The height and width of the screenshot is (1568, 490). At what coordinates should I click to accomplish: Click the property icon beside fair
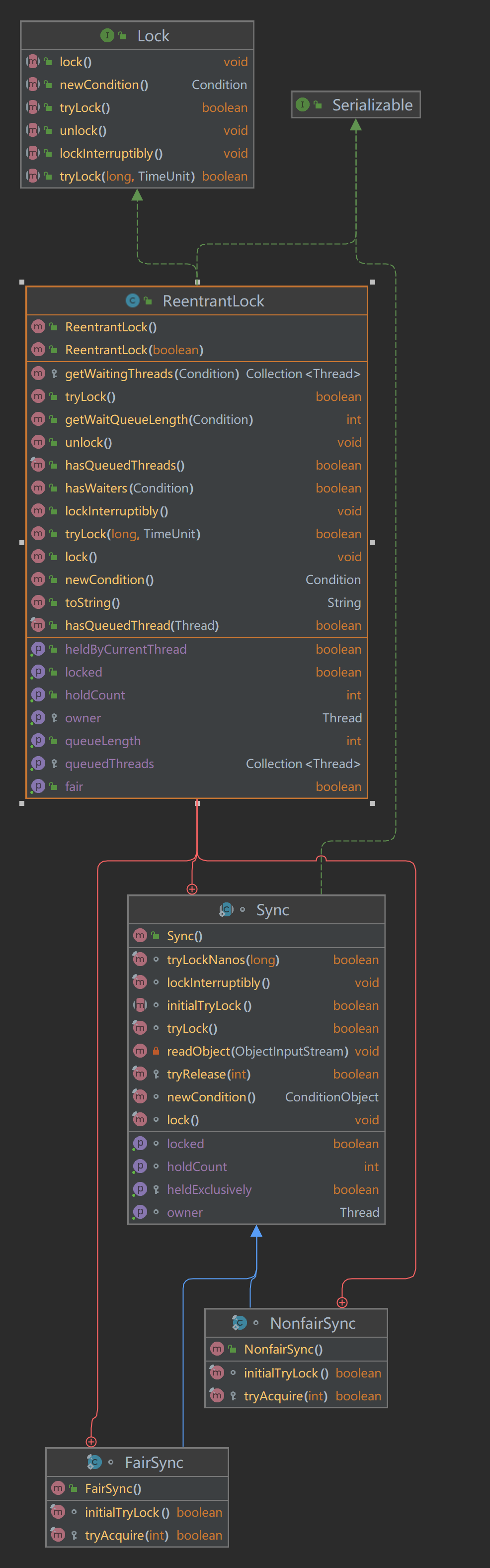coord(38,786)
